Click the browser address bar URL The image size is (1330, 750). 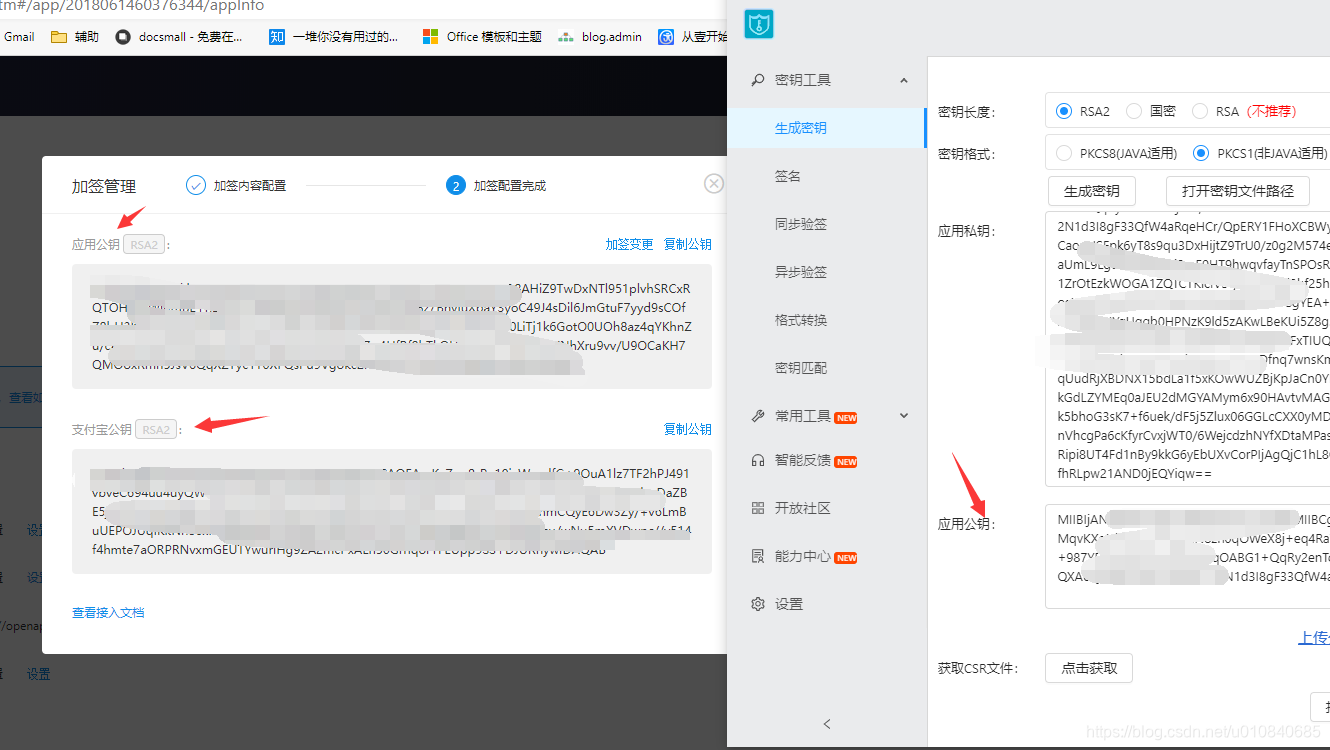(x=132, y=5)
